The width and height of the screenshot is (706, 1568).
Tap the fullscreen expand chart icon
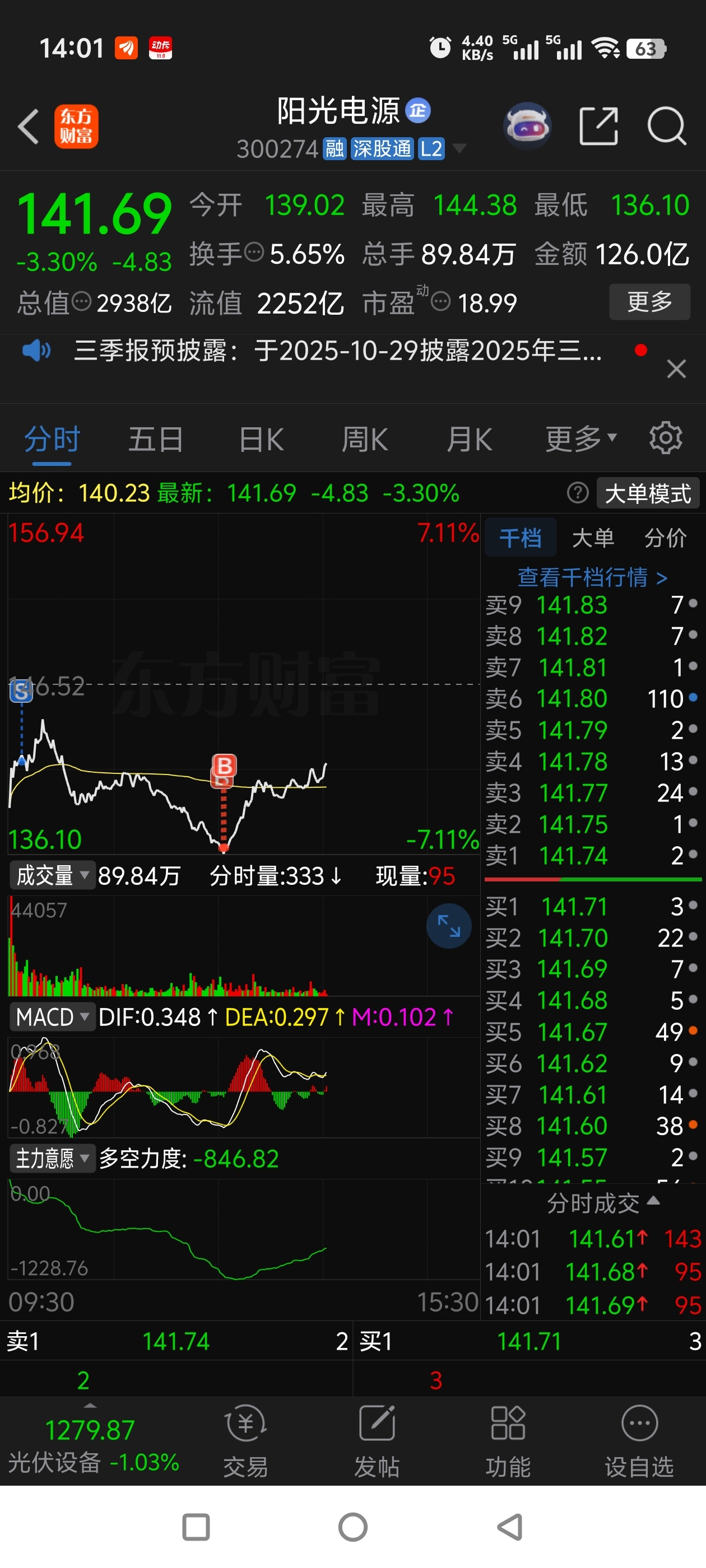[x=449, y=926]
